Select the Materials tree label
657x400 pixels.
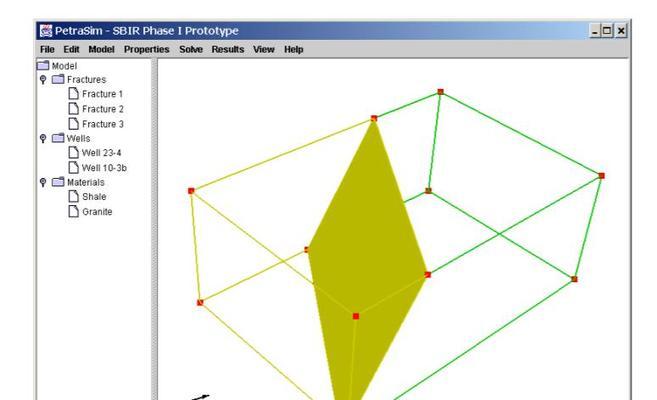point(85,183)
